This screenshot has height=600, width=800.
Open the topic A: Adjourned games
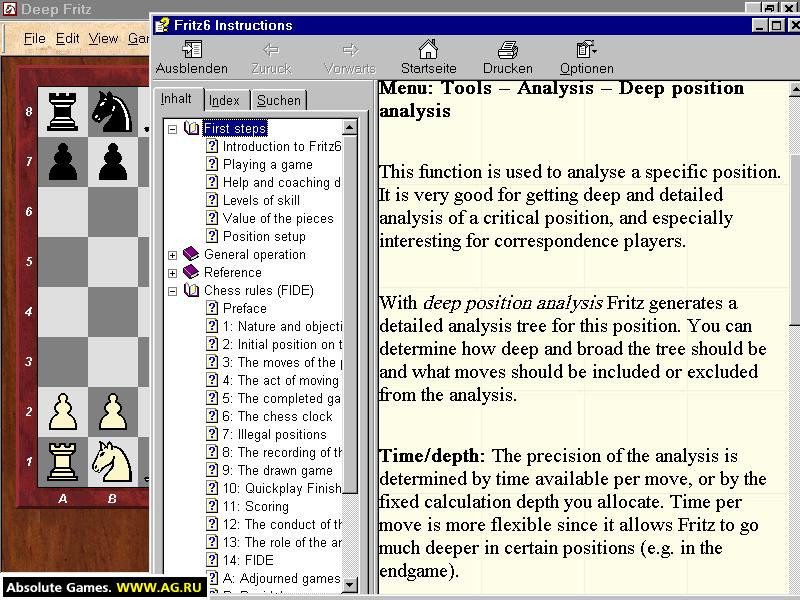coord(282,578)
